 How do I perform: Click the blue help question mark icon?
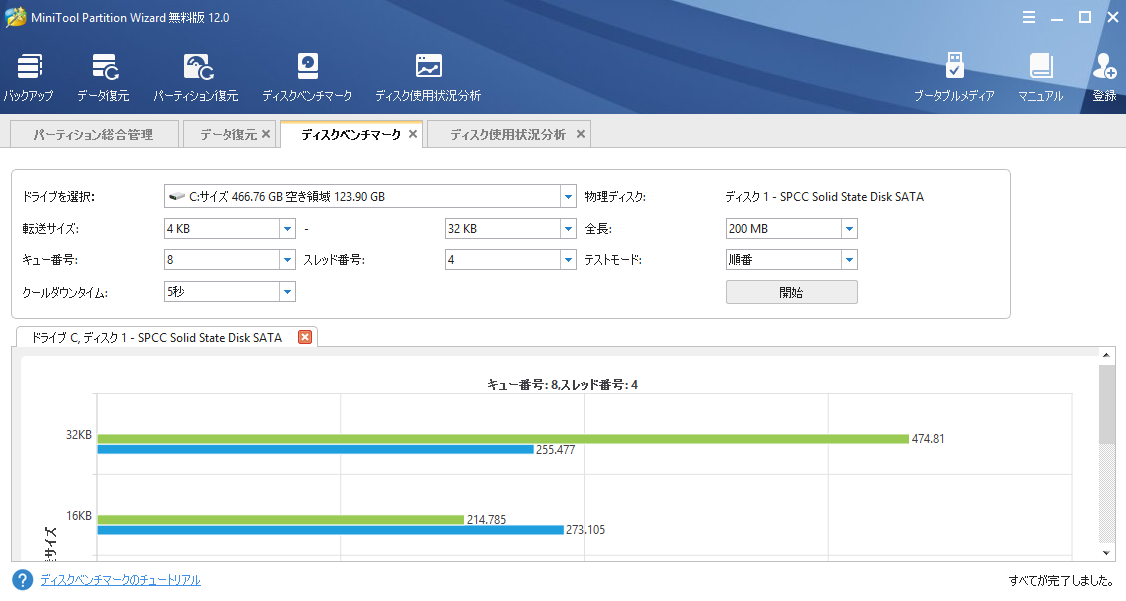[x=22, y=580]
